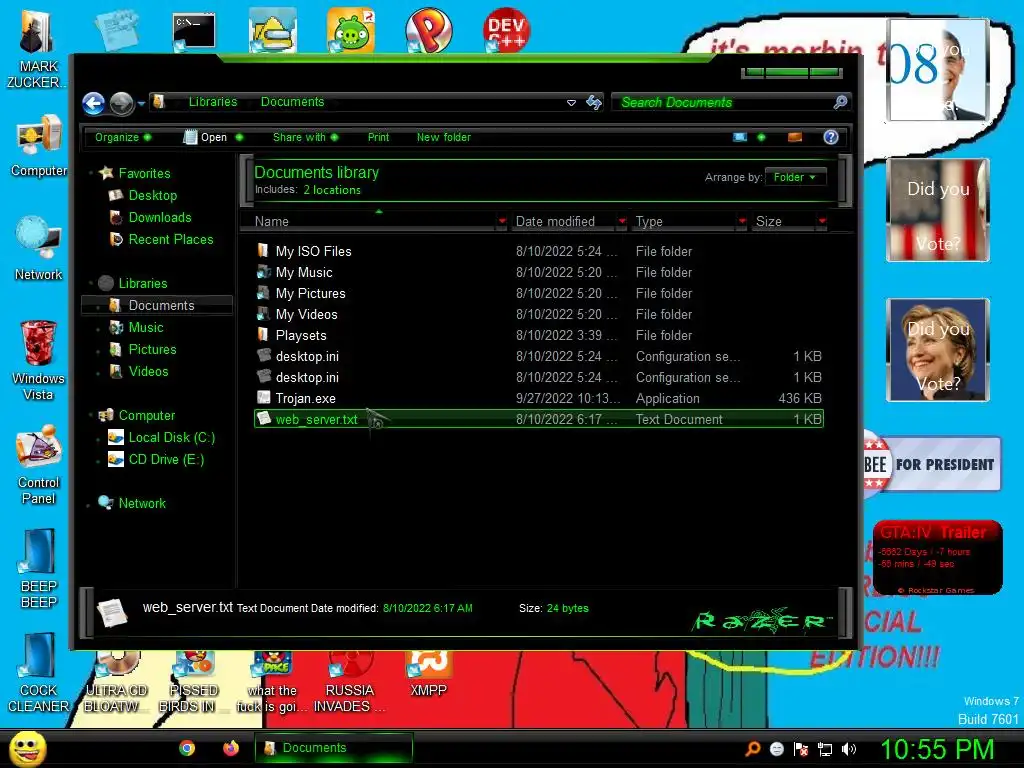Click the Help question mark icon

pyautogui.click(x=831, y=137)
